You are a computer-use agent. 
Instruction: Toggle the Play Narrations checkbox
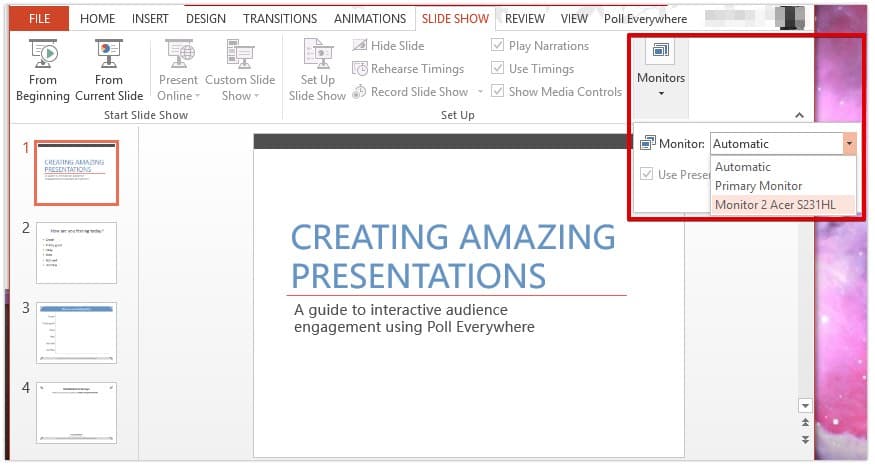coord(498,46)
